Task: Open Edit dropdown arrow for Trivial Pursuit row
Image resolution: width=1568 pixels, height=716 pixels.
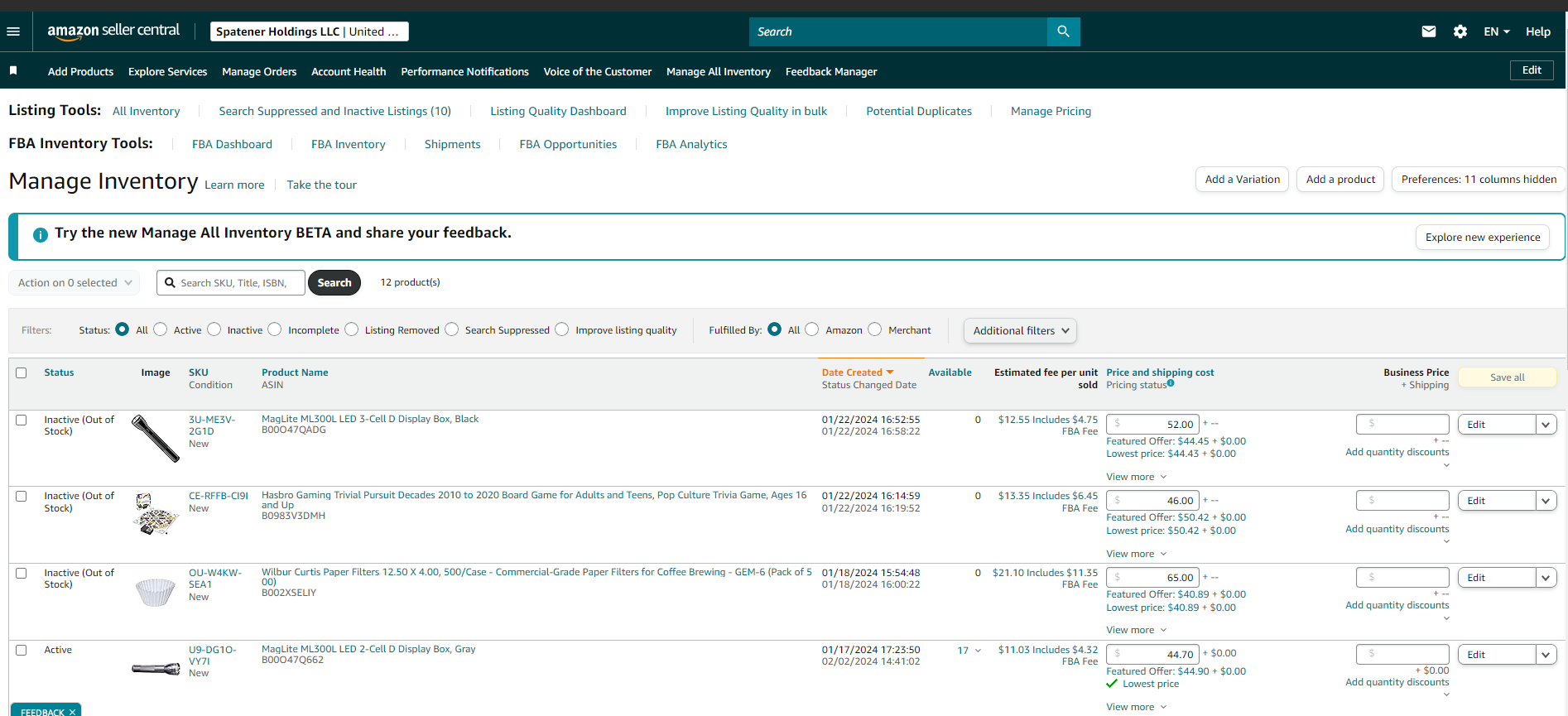Action: (x=1546, y=501)
